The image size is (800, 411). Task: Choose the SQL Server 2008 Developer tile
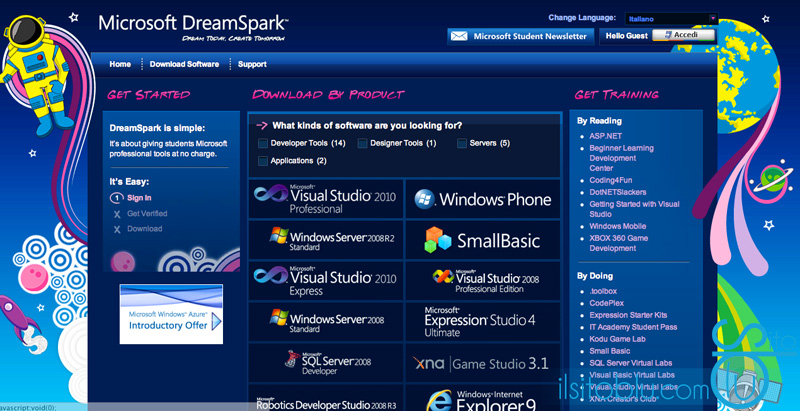tap(326, 363)
